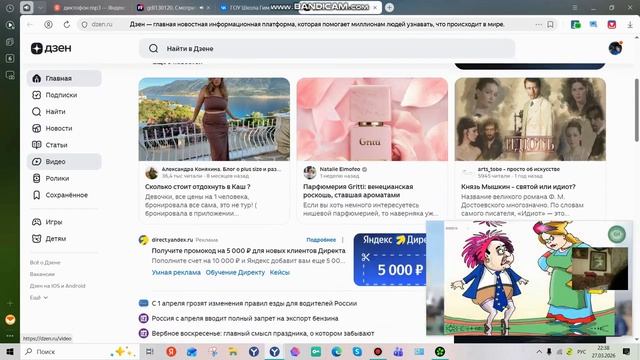Open news about driving rules from April 1
640x360 pixels.
(x=254, y=303)
